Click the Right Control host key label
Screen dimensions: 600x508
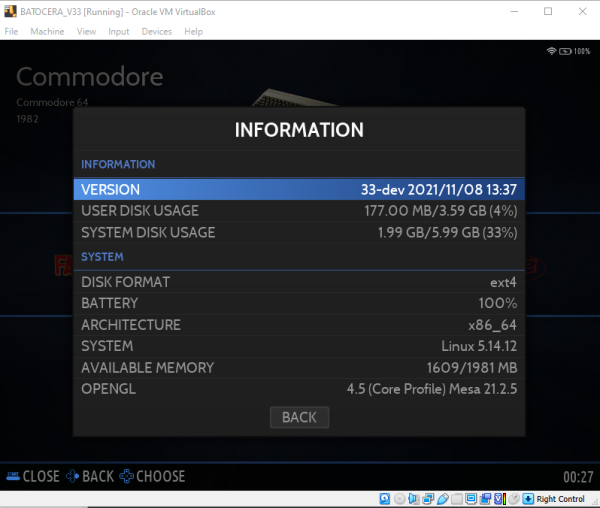(561, 499)
